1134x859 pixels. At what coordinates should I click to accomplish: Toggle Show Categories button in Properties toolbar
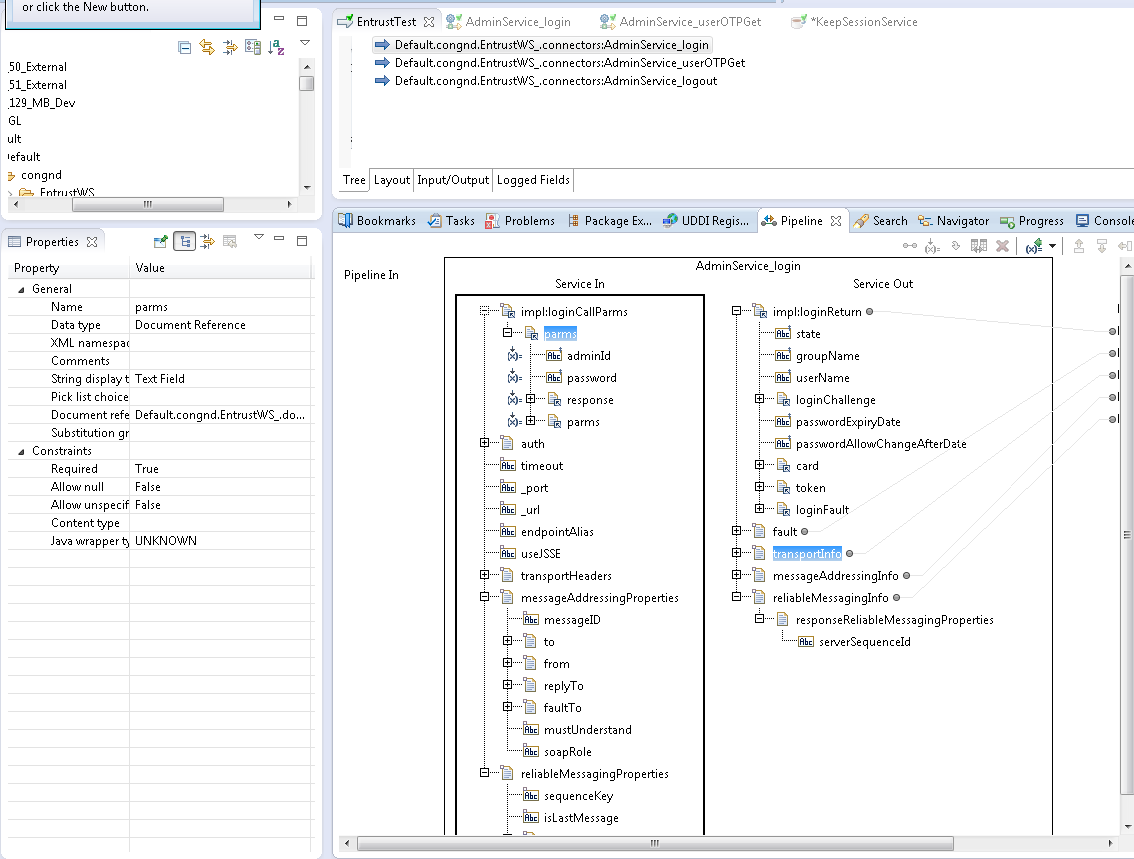point(184,241)
